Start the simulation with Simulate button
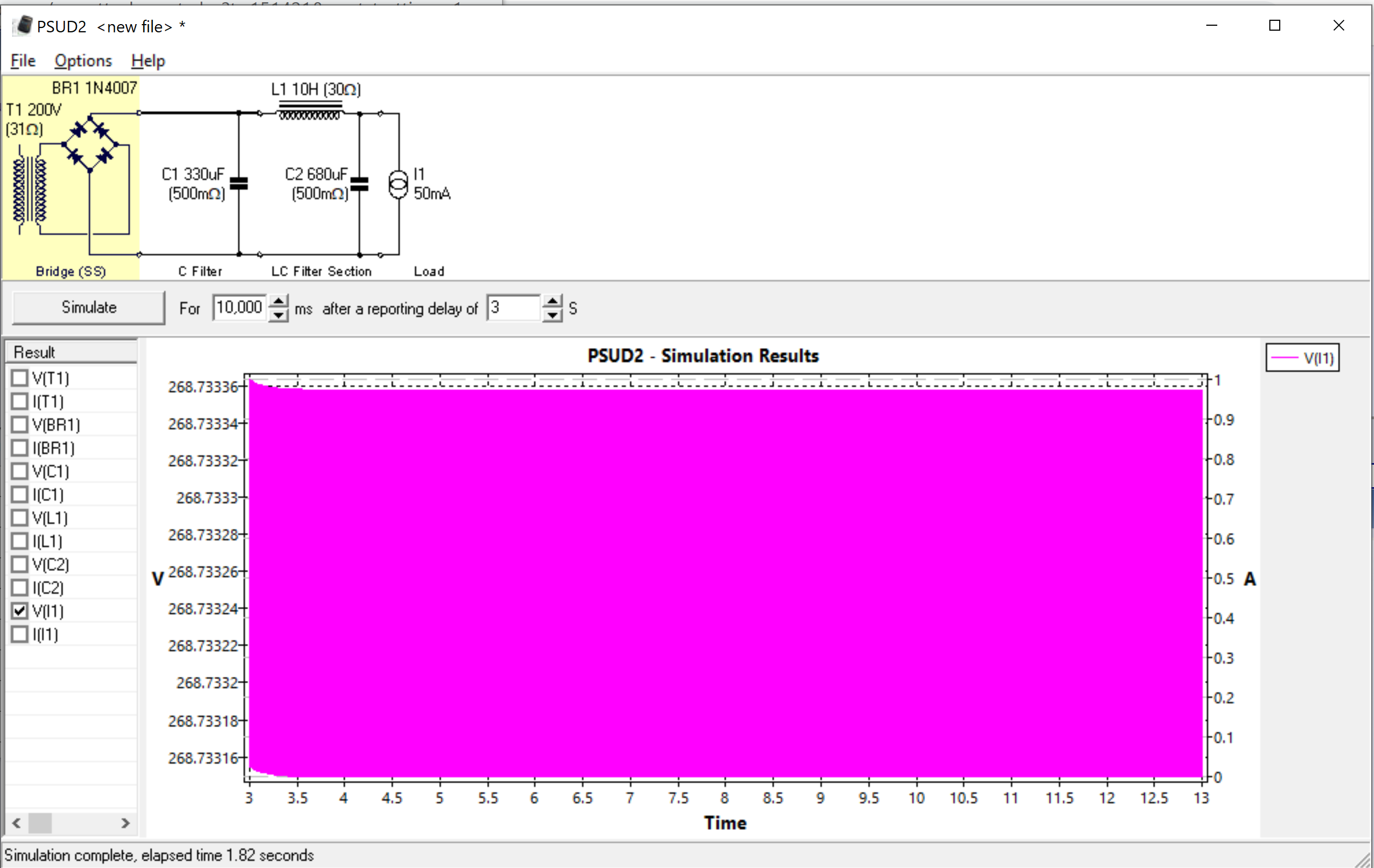This screenshot has width=1374, height=868. [x=88, y=307]
